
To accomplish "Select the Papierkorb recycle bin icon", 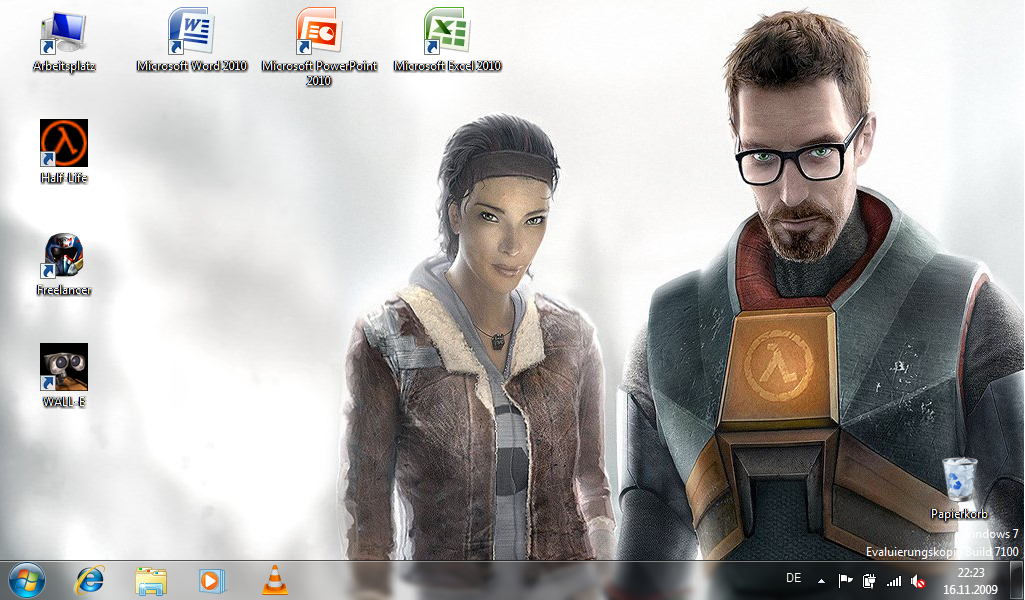I will 959,480.
